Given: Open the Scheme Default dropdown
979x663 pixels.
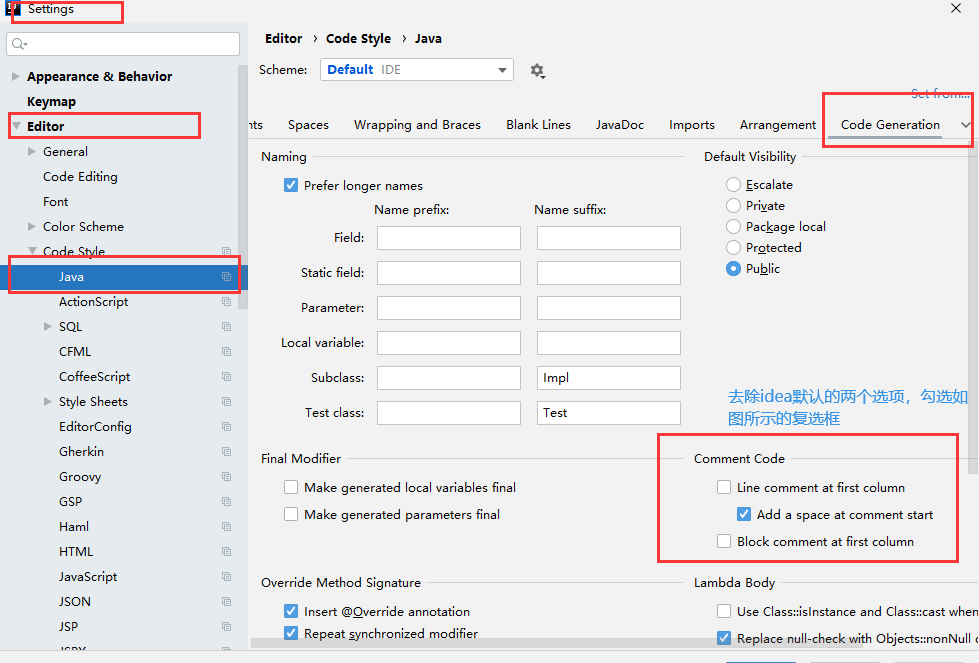Looking at the screenshot, I should coord(417,70).
